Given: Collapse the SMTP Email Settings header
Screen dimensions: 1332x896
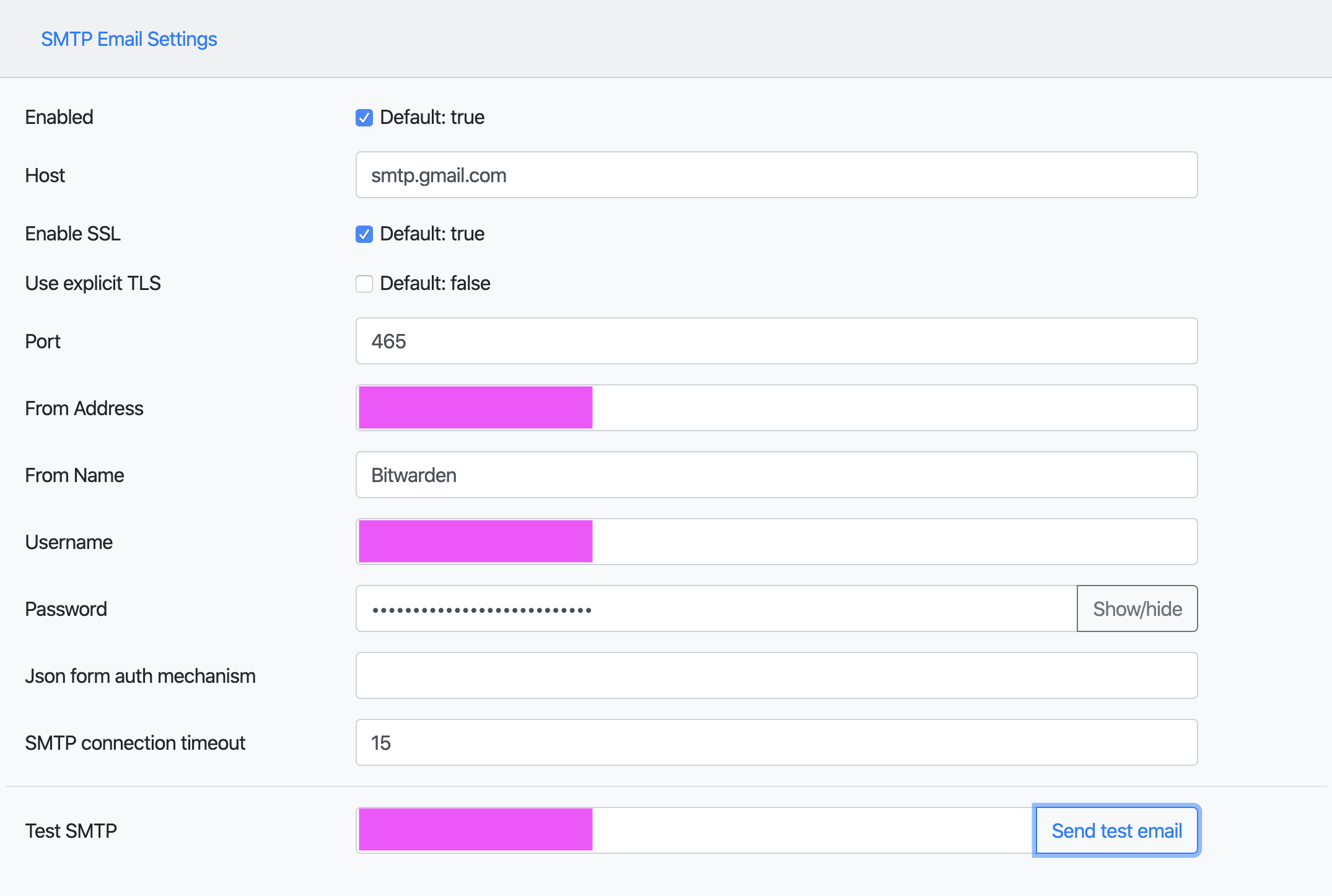Looking at the screenshot, I should coord(129,39).
